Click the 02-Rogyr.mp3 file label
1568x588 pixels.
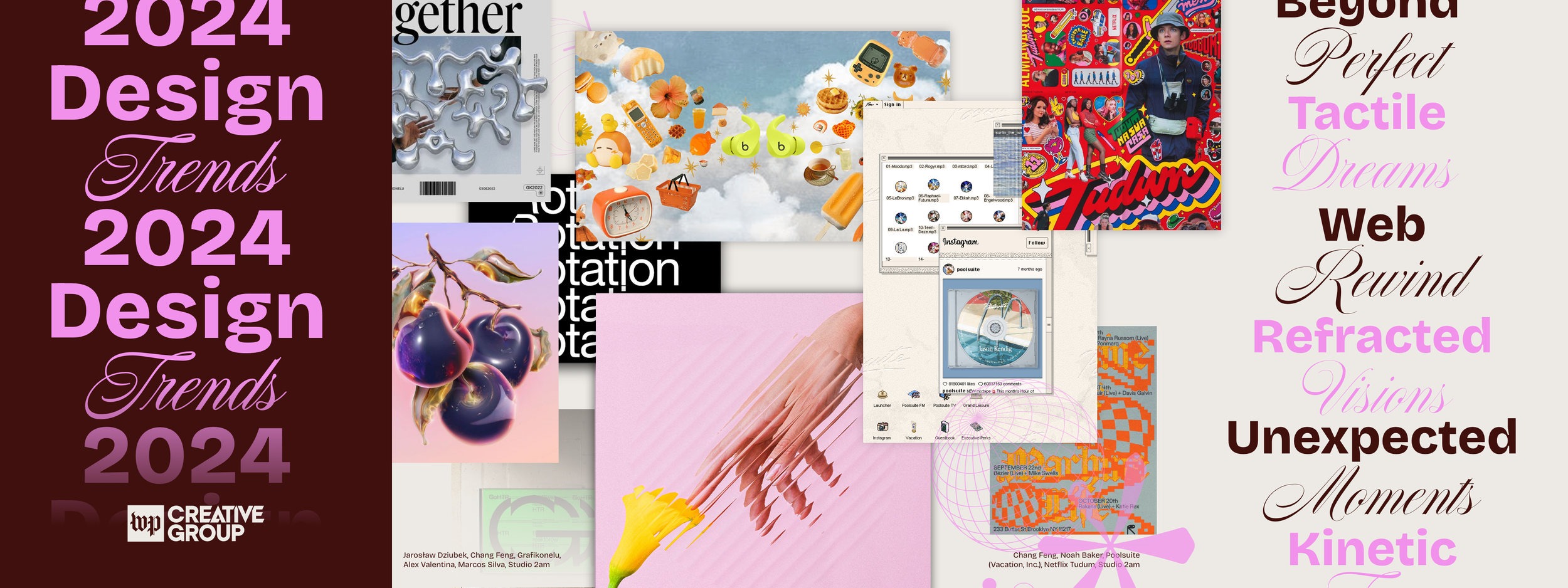tap(932, 166)
